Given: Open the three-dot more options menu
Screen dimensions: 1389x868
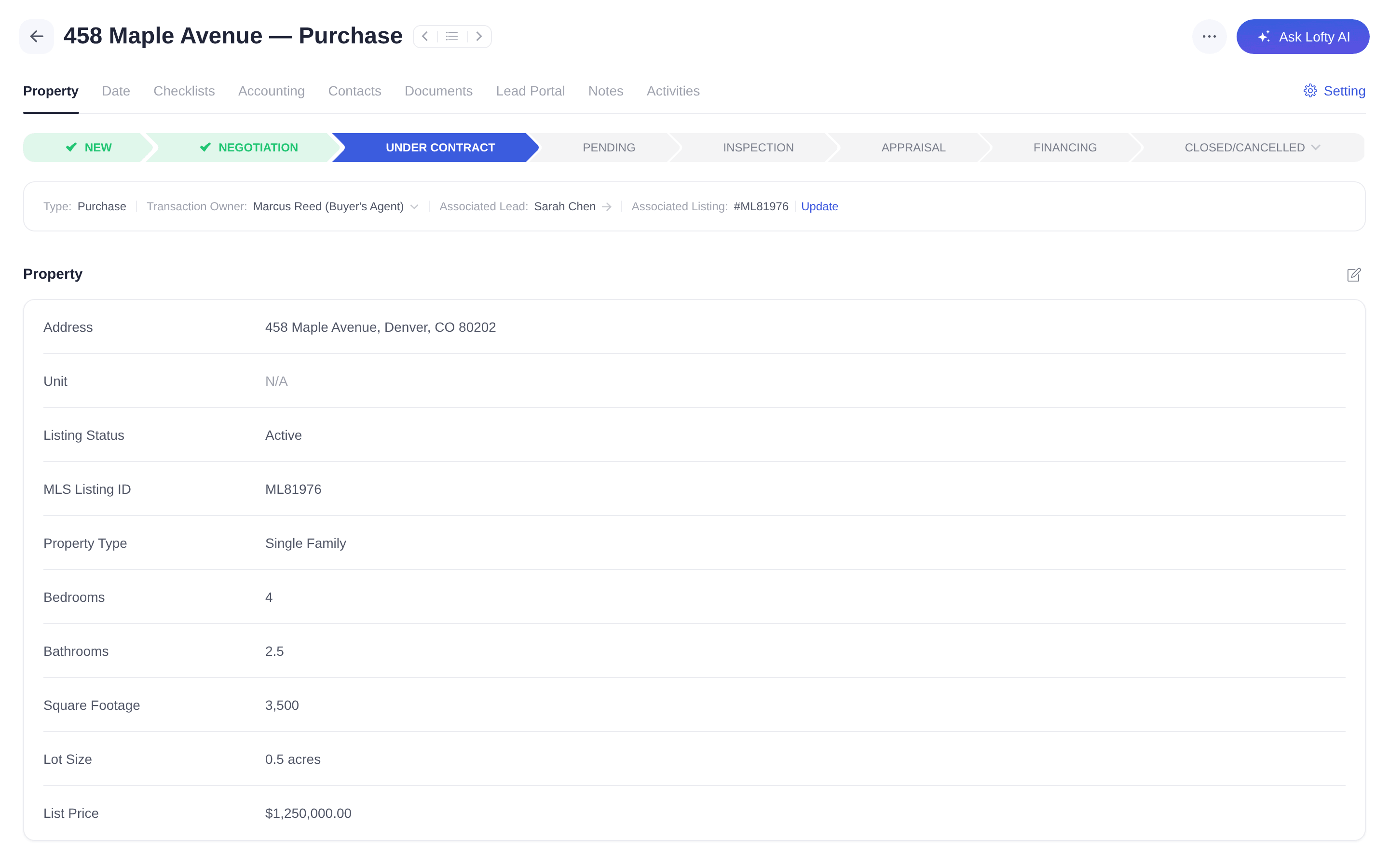Looking at the screenshot, I should (1210, 37).
